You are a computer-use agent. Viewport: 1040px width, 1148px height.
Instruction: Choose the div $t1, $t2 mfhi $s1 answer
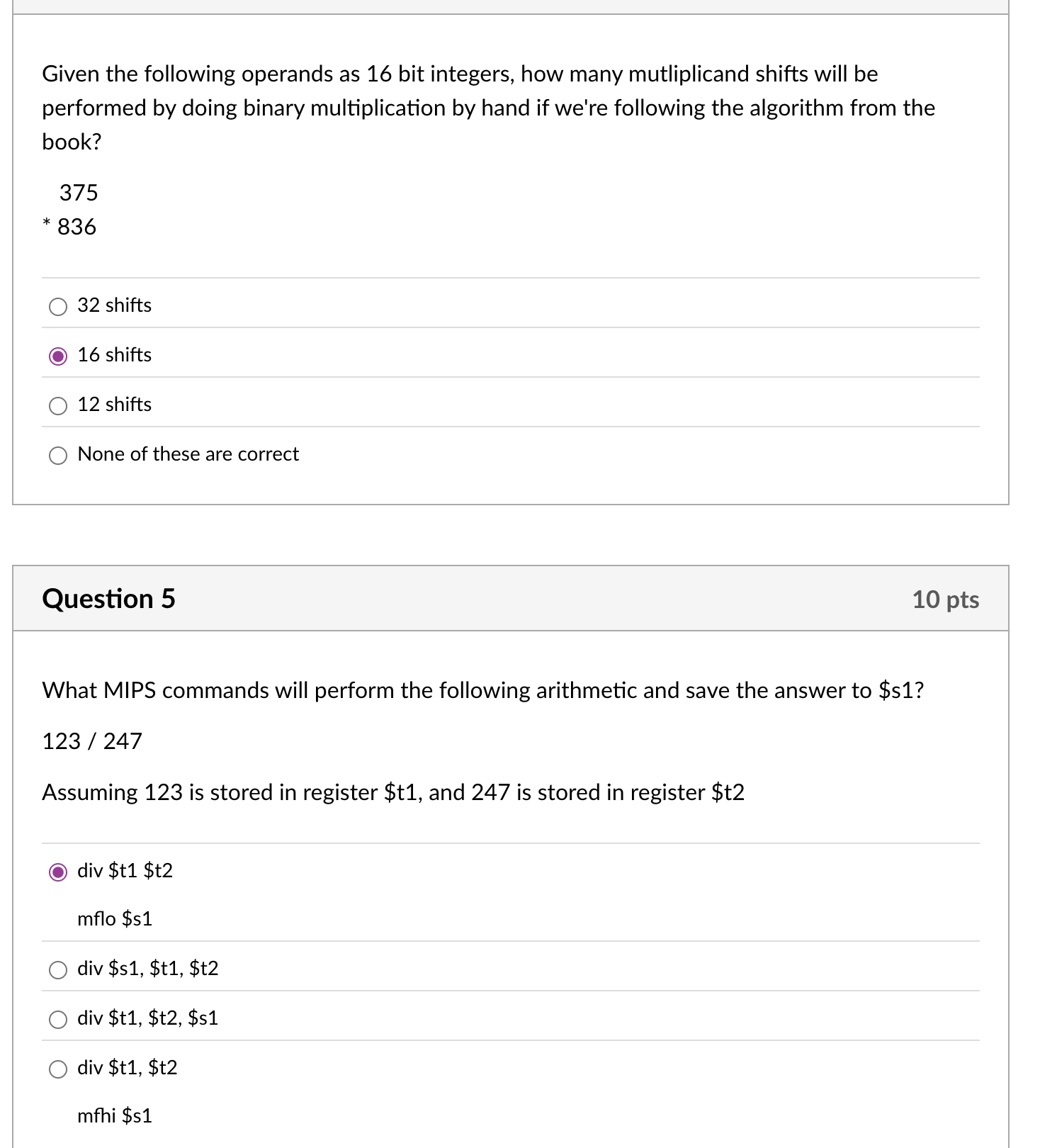click(58, 1069)
